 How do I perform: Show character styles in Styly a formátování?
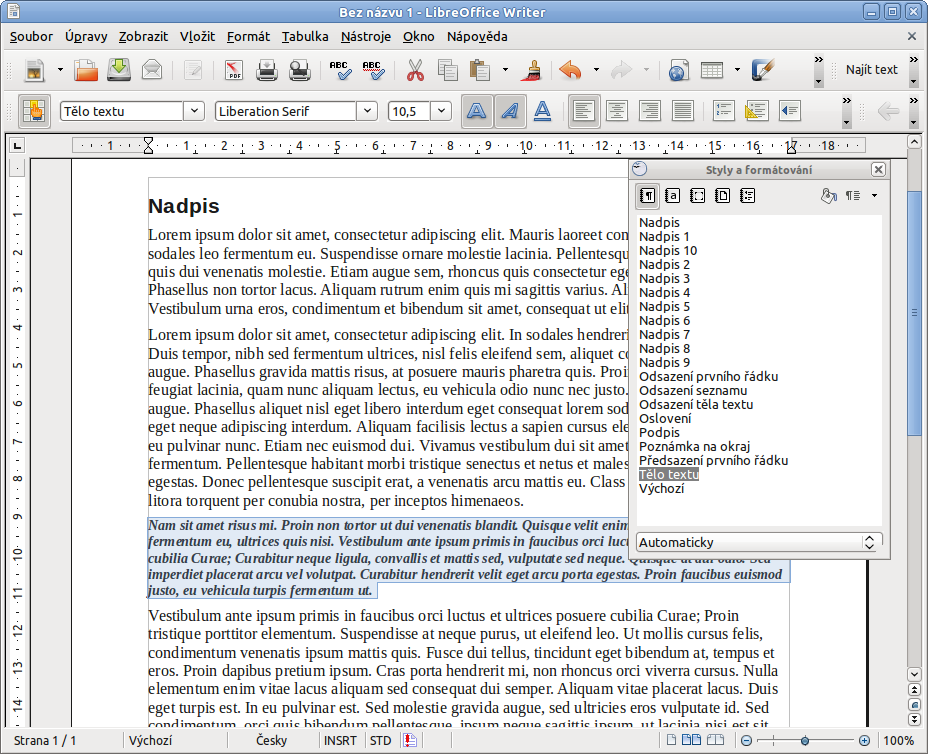click(x=672, y=195)
